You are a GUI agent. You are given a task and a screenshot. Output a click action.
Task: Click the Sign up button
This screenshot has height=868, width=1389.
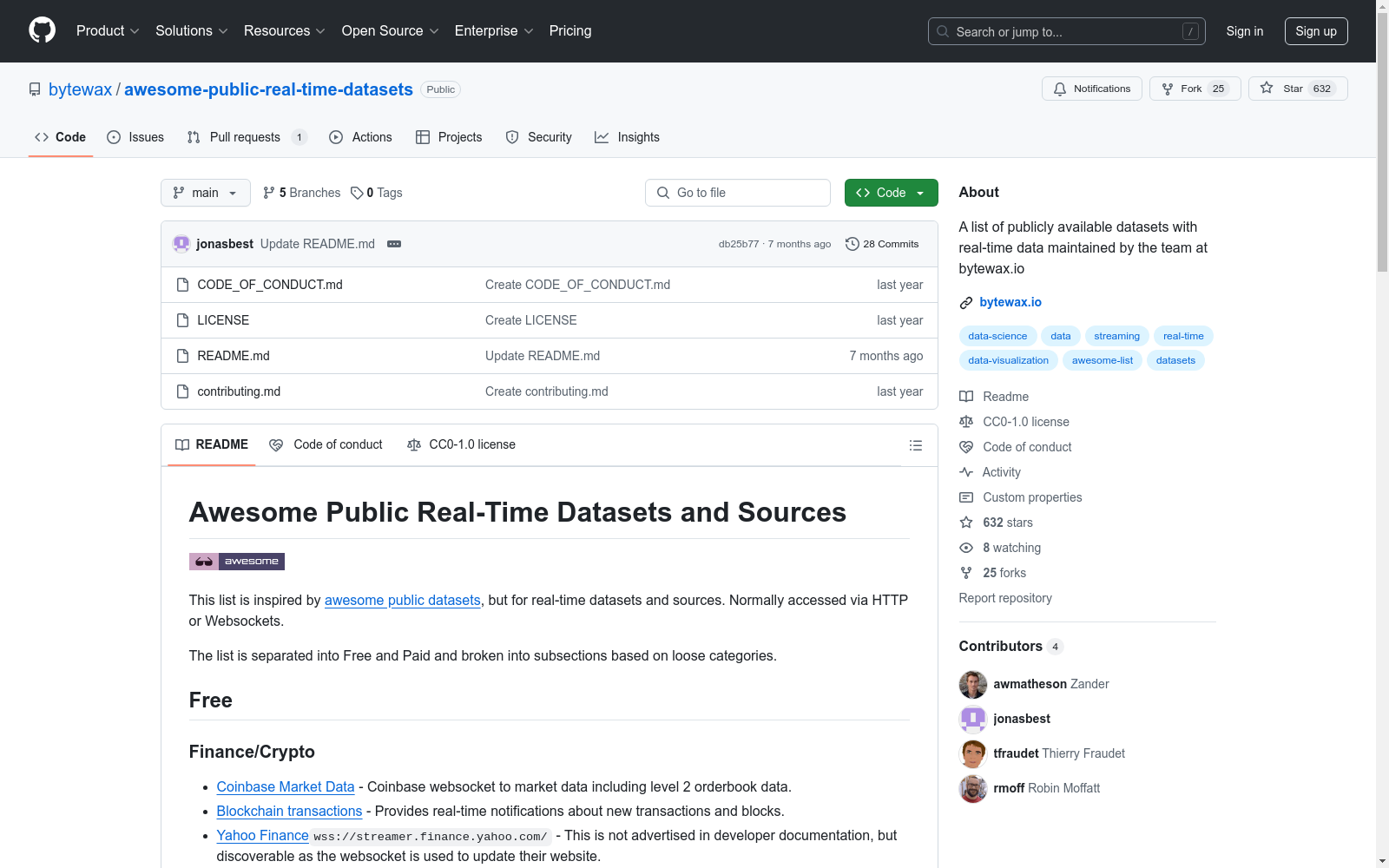pyautogui.click(x=1316, y=31)
